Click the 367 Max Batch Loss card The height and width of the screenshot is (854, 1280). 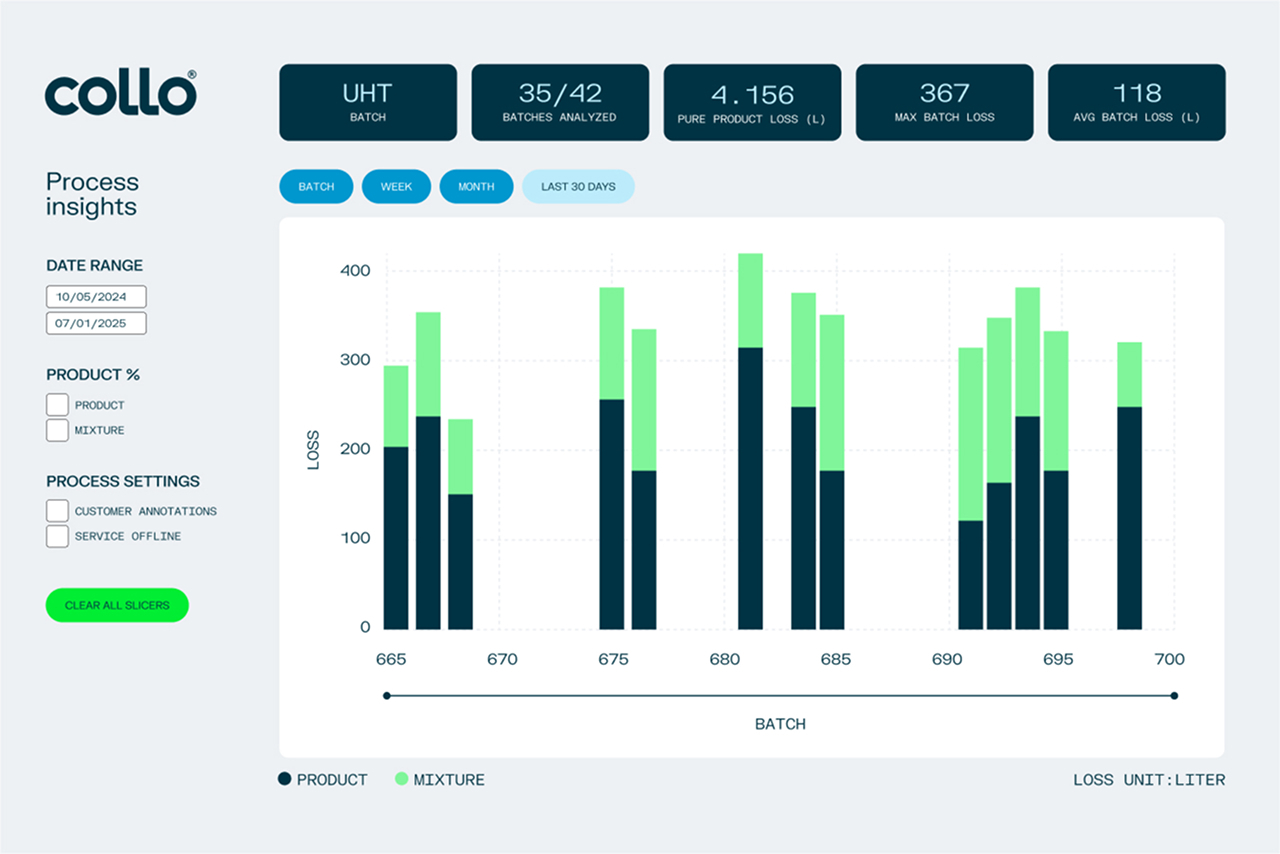pos(944,101)
